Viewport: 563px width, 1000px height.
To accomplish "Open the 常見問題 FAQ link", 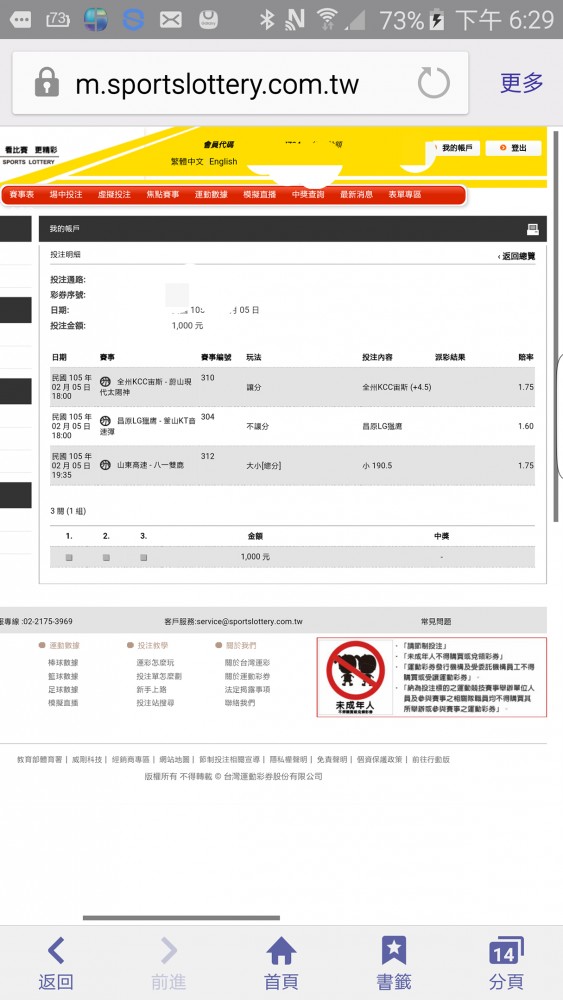I will 436,621.
